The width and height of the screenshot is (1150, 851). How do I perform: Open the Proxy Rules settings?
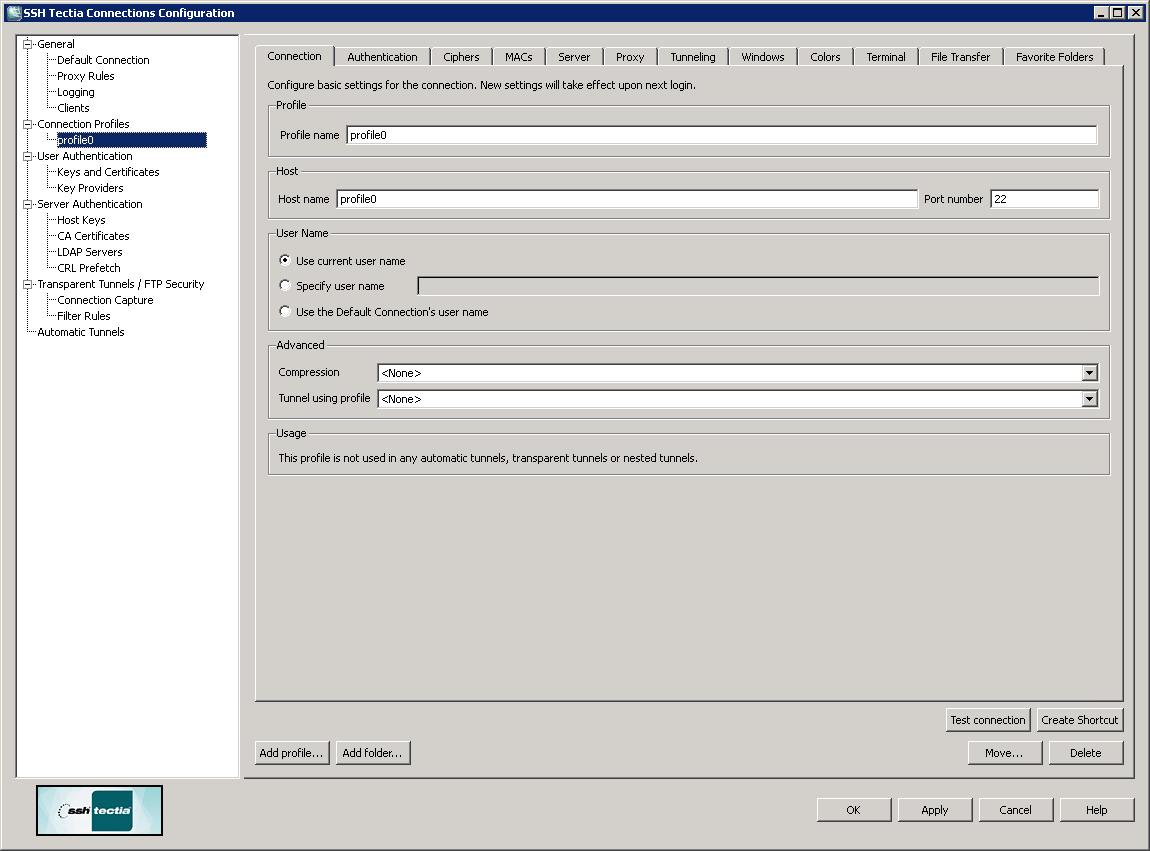click(84, 75)
